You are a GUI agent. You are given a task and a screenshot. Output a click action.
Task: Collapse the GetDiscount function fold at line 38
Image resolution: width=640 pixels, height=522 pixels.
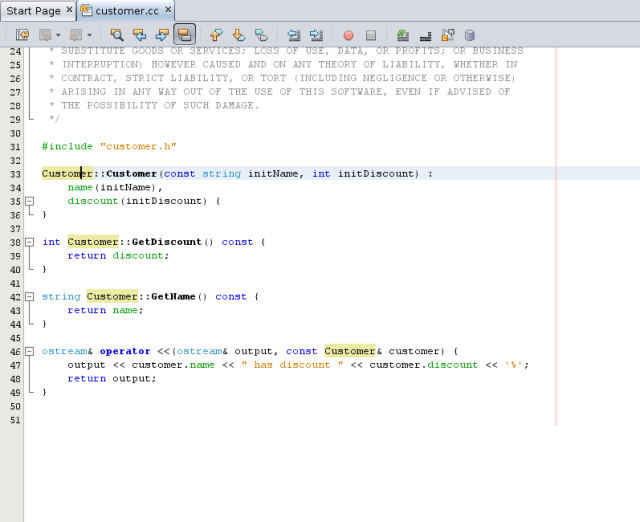pyautogui.click(x=29, y=242)
